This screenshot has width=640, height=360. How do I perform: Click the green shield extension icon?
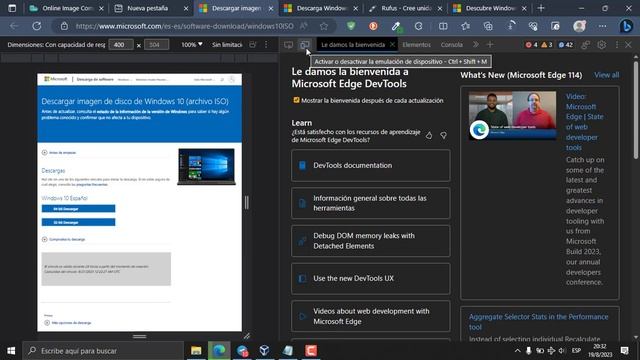pyautogui.click(x=351, y=26)
